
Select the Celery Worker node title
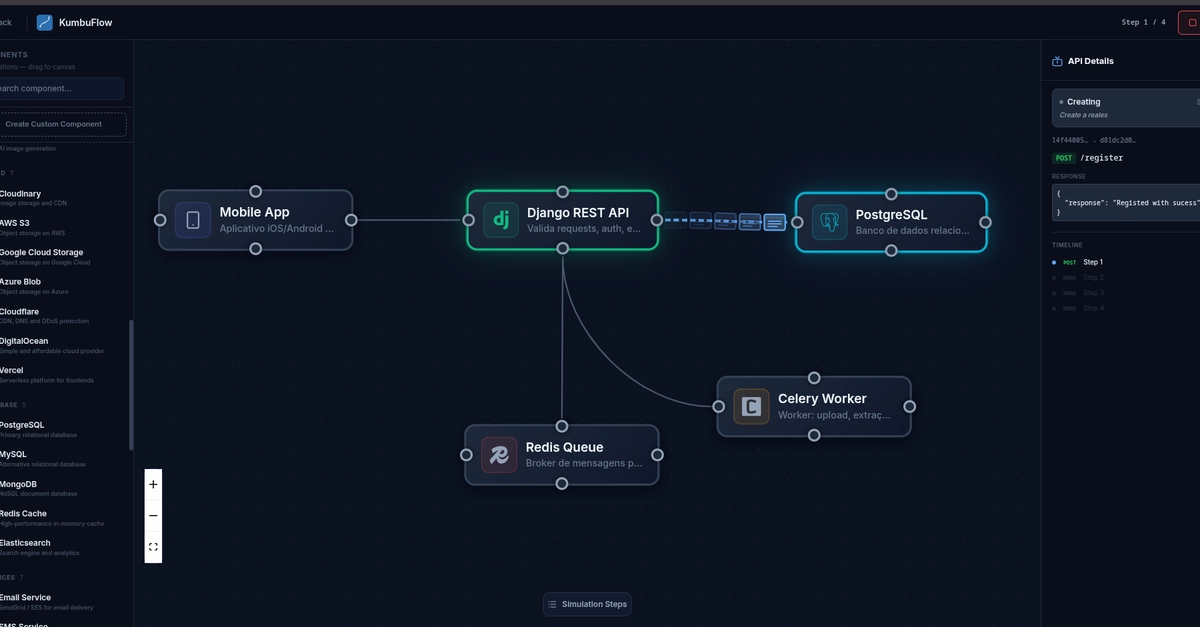tap(822, 398)
